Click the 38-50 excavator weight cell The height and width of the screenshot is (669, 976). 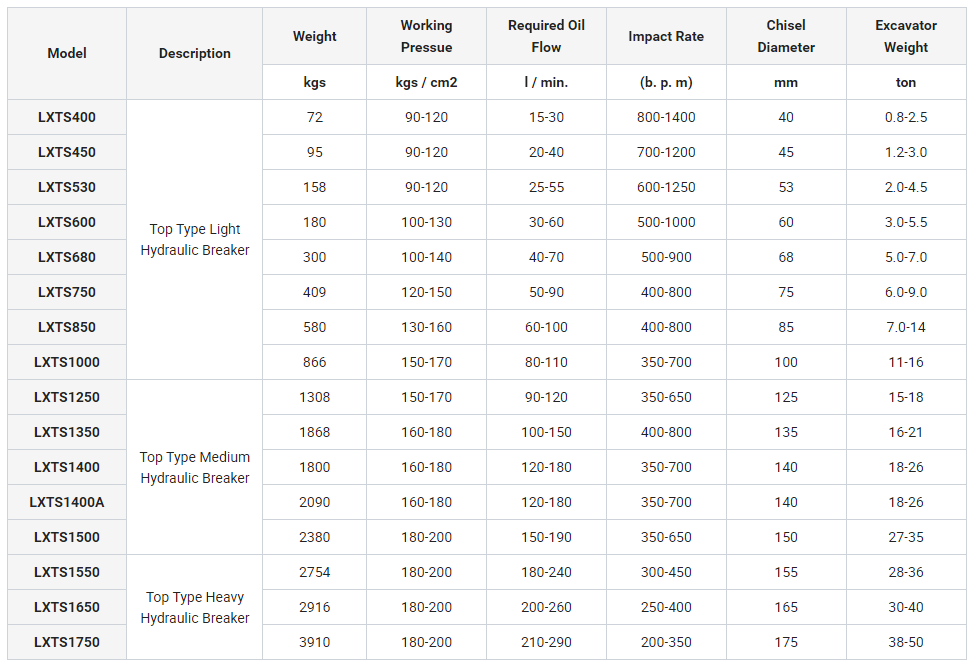coord(906,643)
